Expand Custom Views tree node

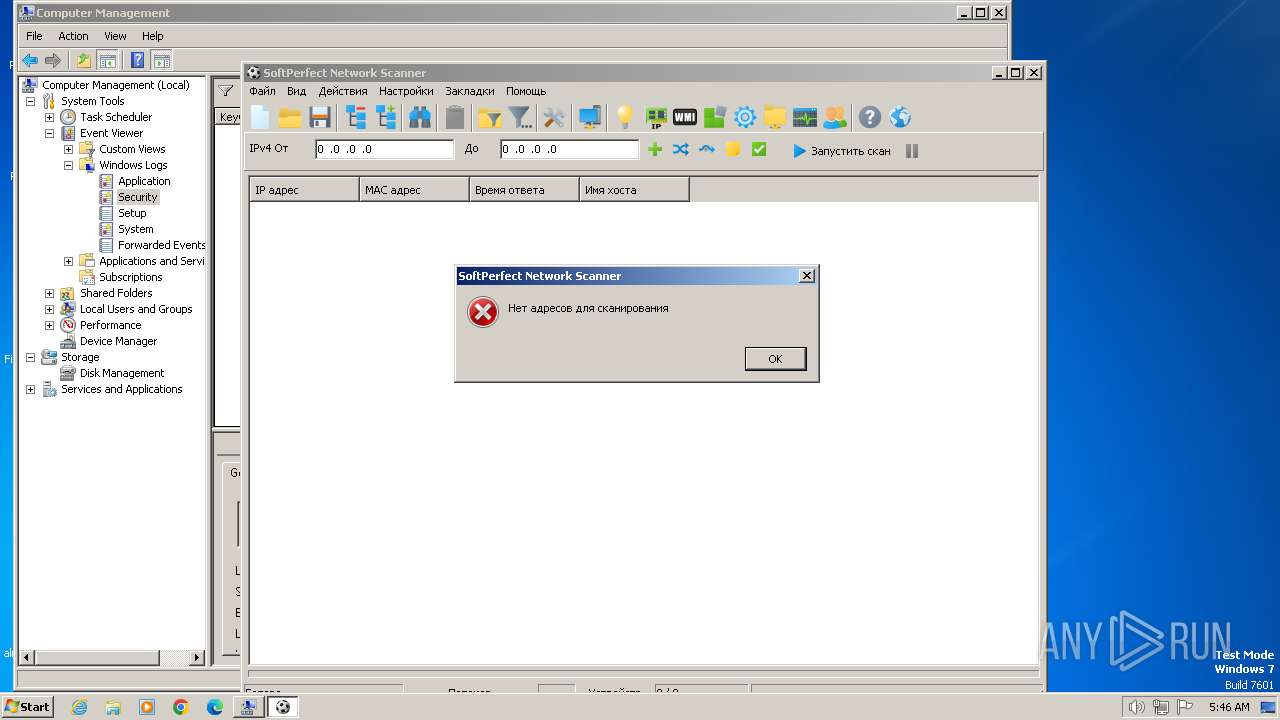pyautogui.click(x=68, y=149)
